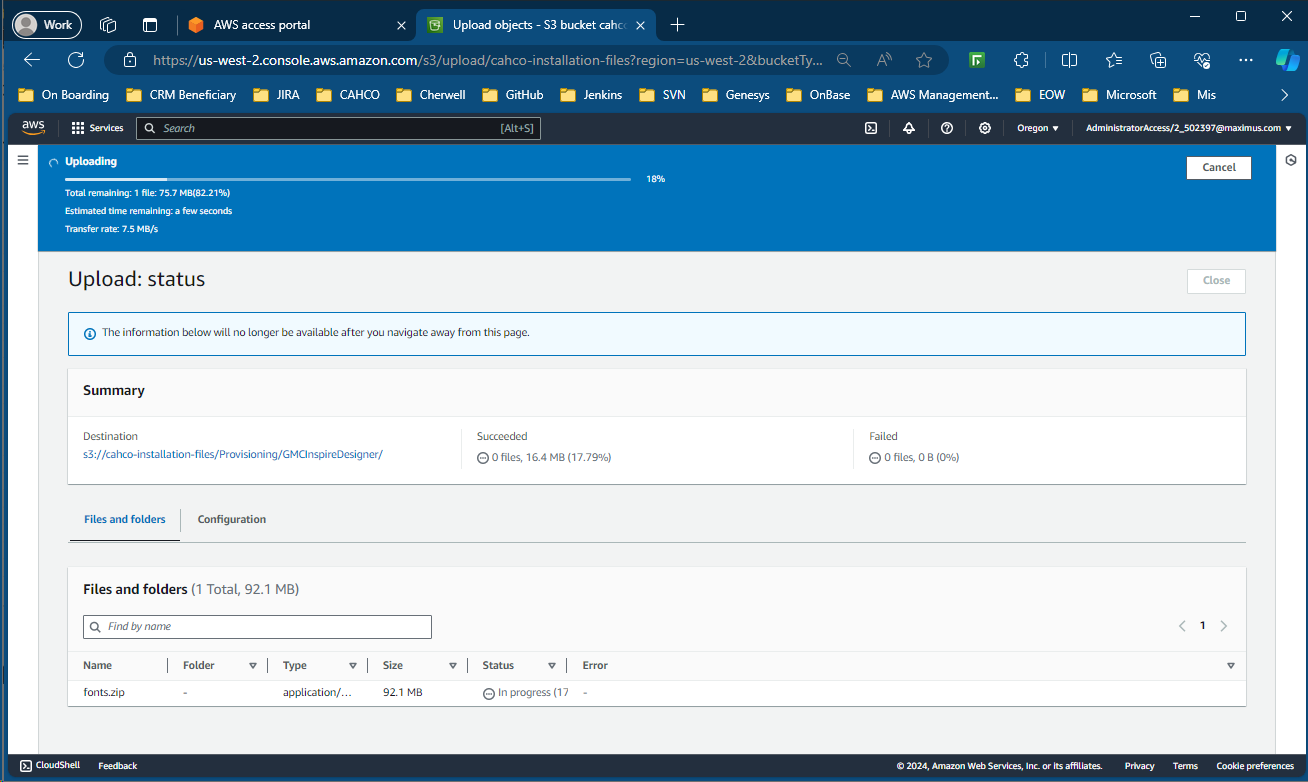Screen dimensions: 1308x782
Task: Show more bookmarks with overflow chevron
Action: [x=1285, y=95]
